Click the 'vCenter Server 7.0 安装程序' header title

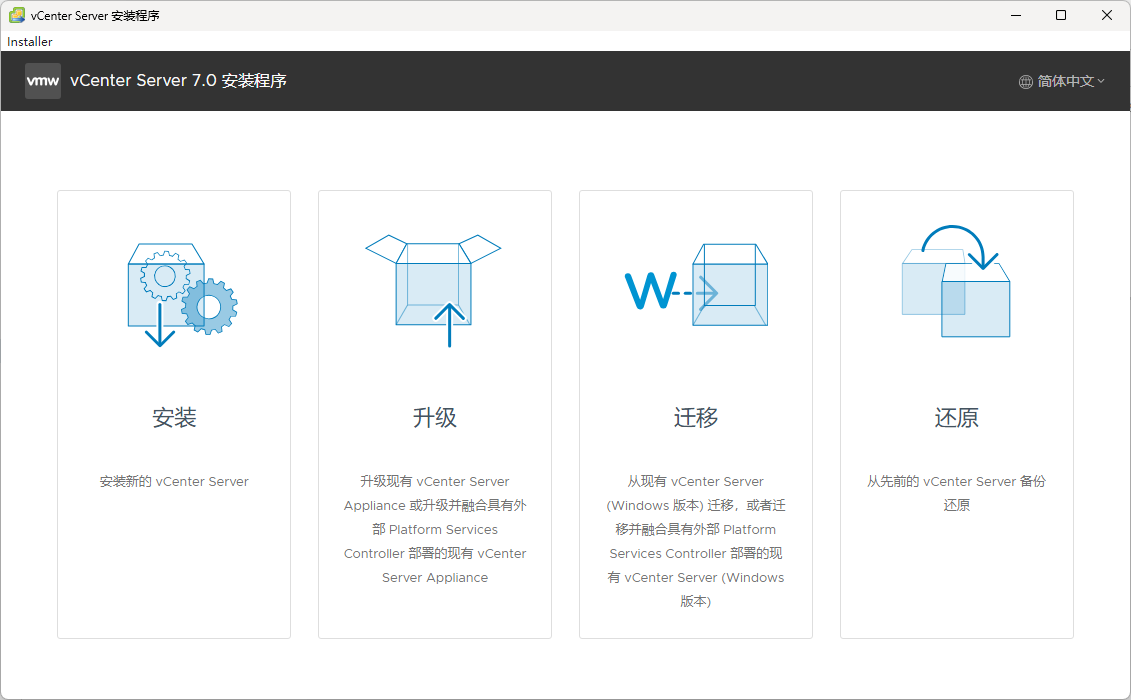tap(179, 81)
